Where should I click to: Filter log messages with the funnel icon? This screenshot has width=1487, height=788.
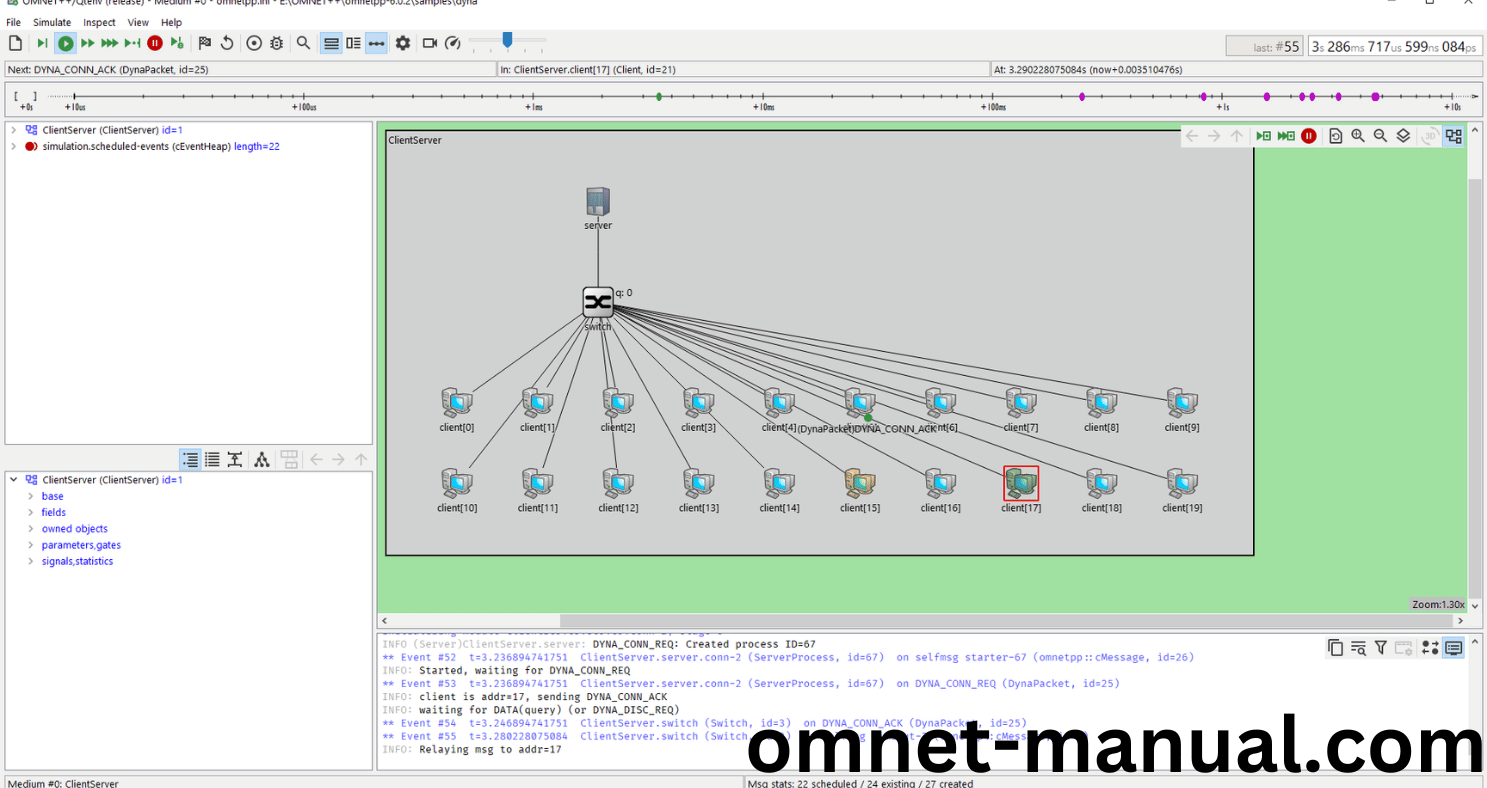click(x=1381, y=647)
